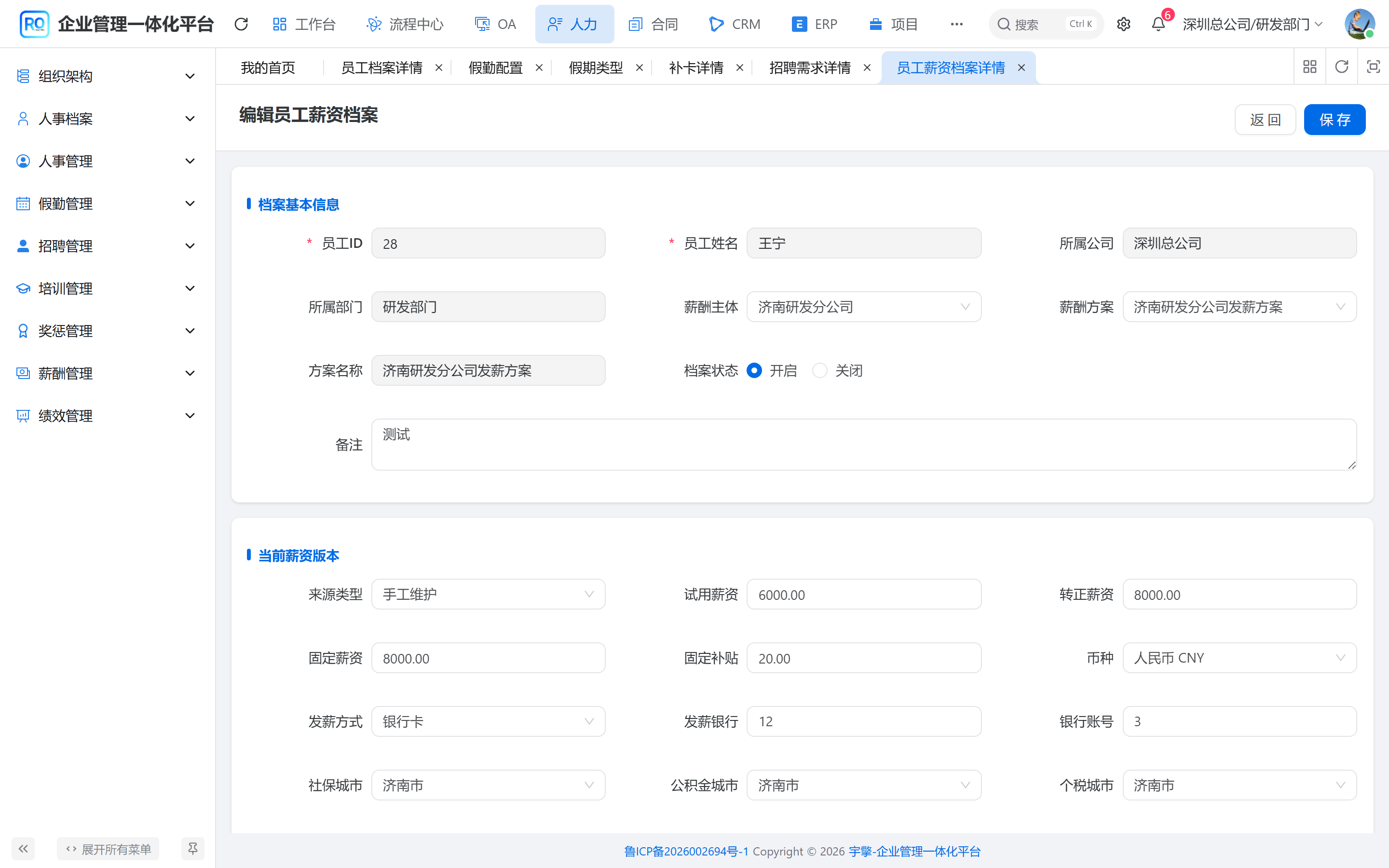The image size is (1389, 868).
Task: Open the 鲁ICP备2026002694号-1 footer link
Action: [686, 851]
